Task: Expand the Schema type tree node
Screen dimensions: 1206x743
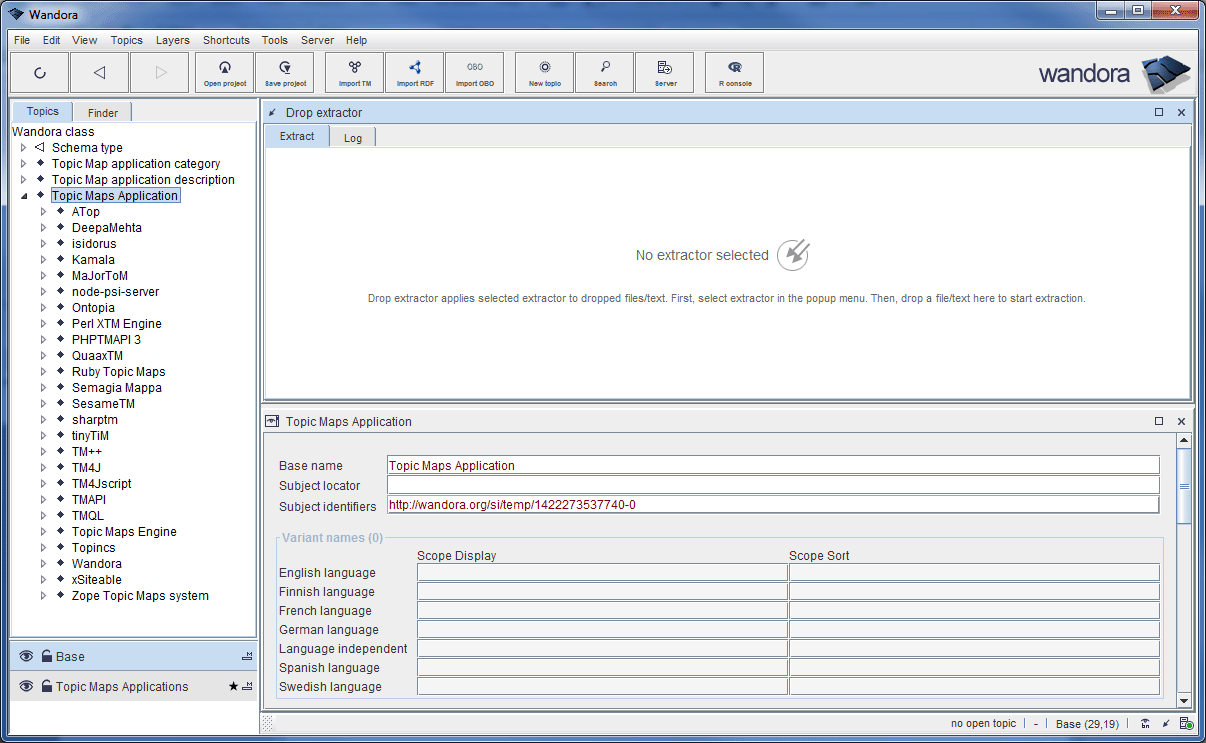Action: (x=24, y=148)
